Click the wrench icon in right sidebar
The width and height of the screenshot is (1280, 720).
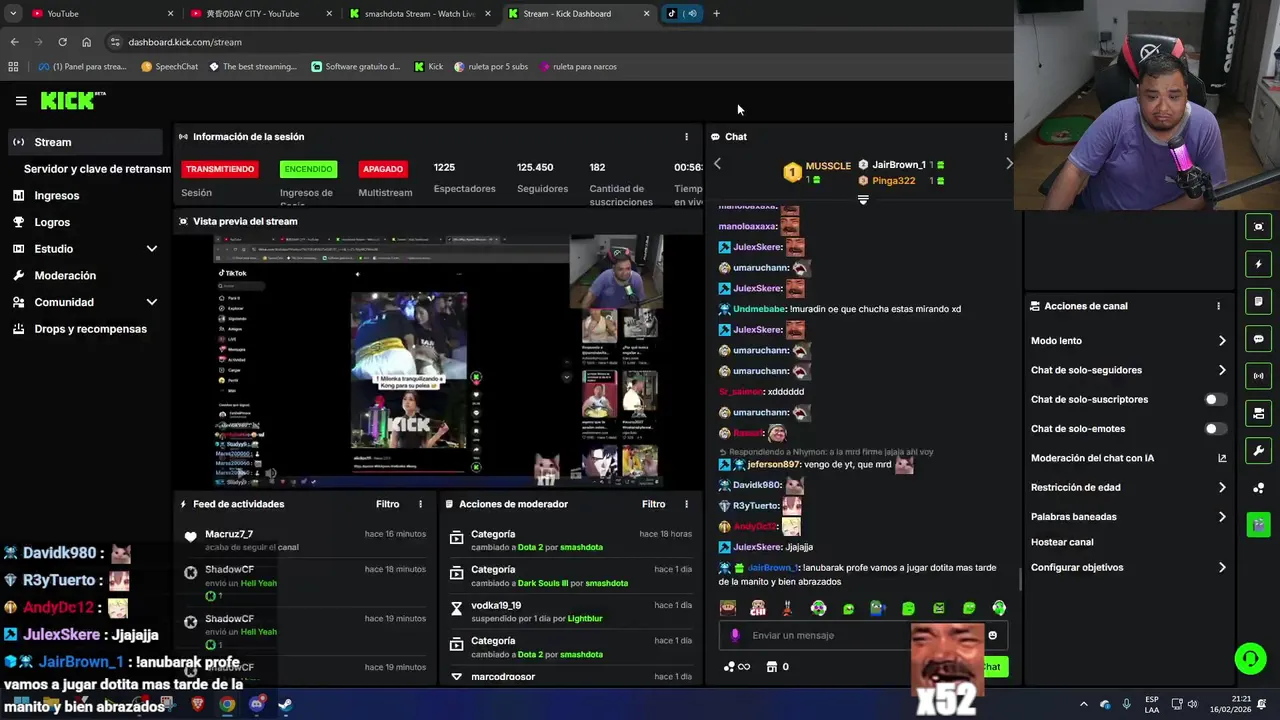(1259, 450)
